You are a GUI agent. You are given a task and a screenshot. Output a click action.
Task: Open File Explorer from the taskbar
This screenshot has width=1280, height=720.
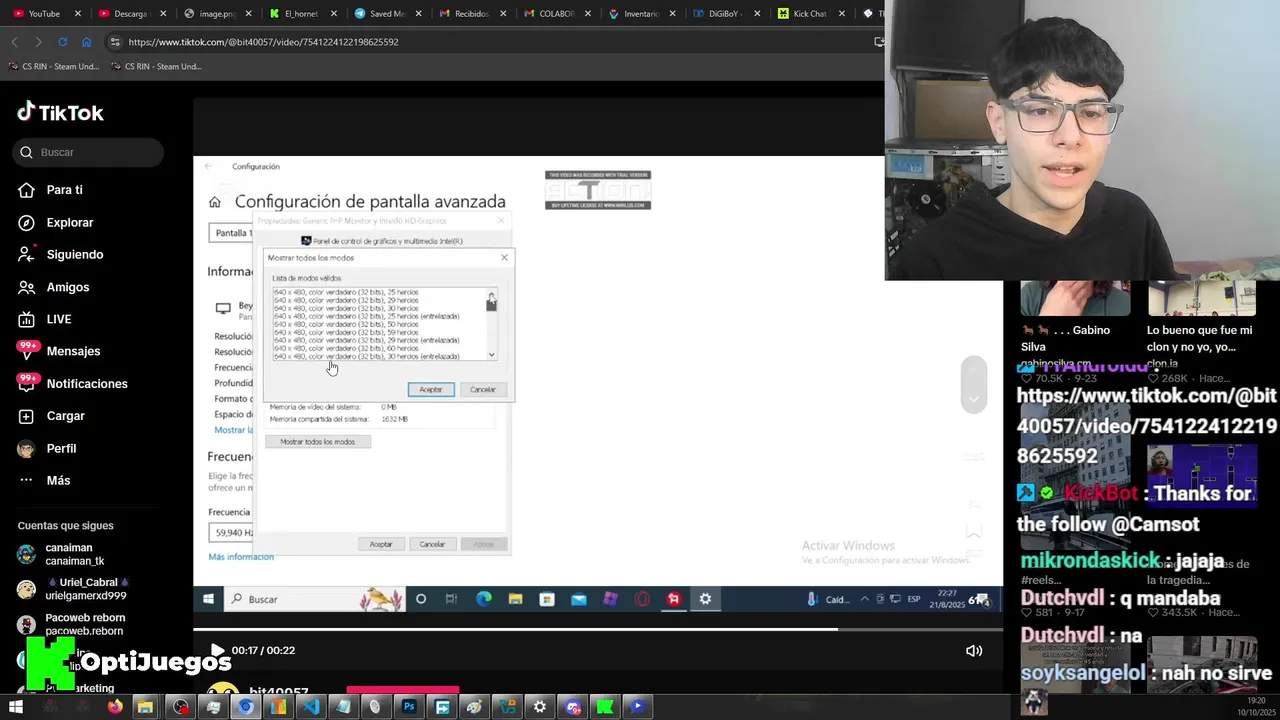[x=145, y=707]
